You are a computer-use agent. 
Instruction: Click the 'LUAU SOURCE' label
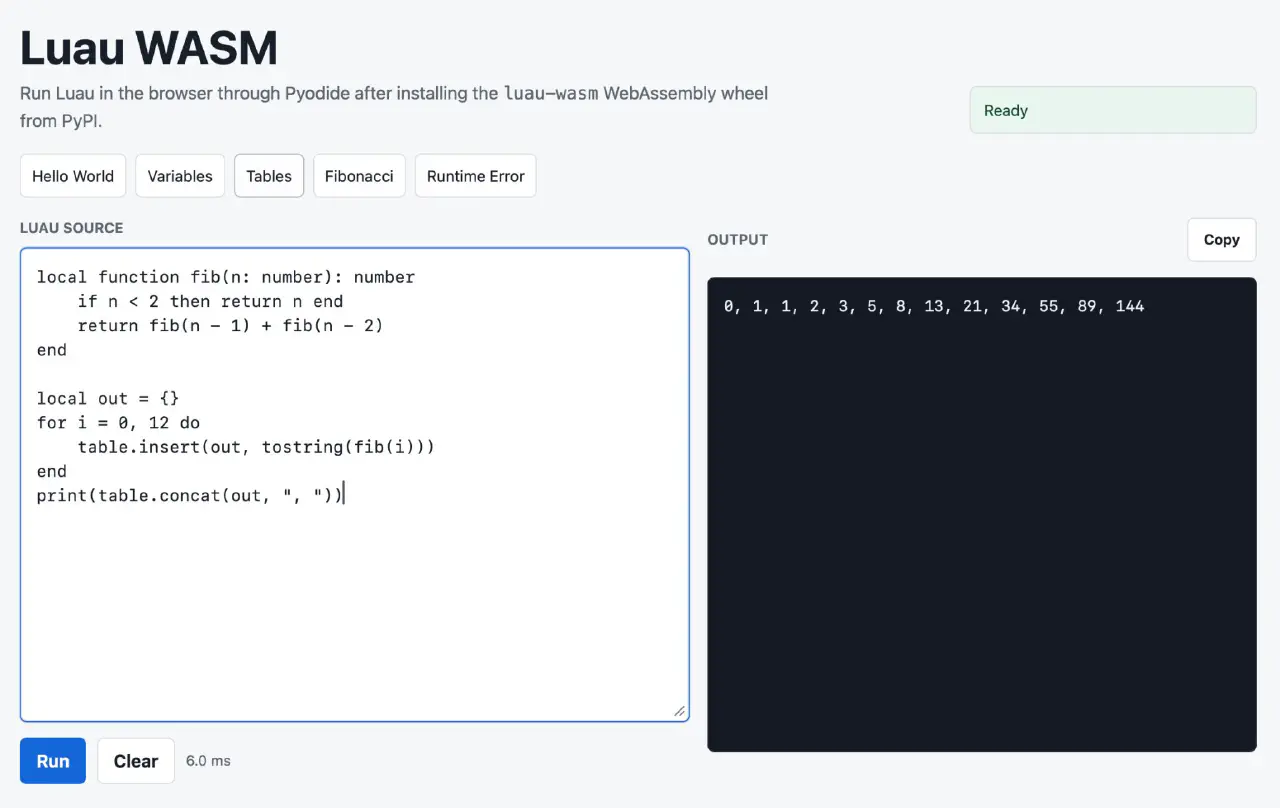coord(72,228)
